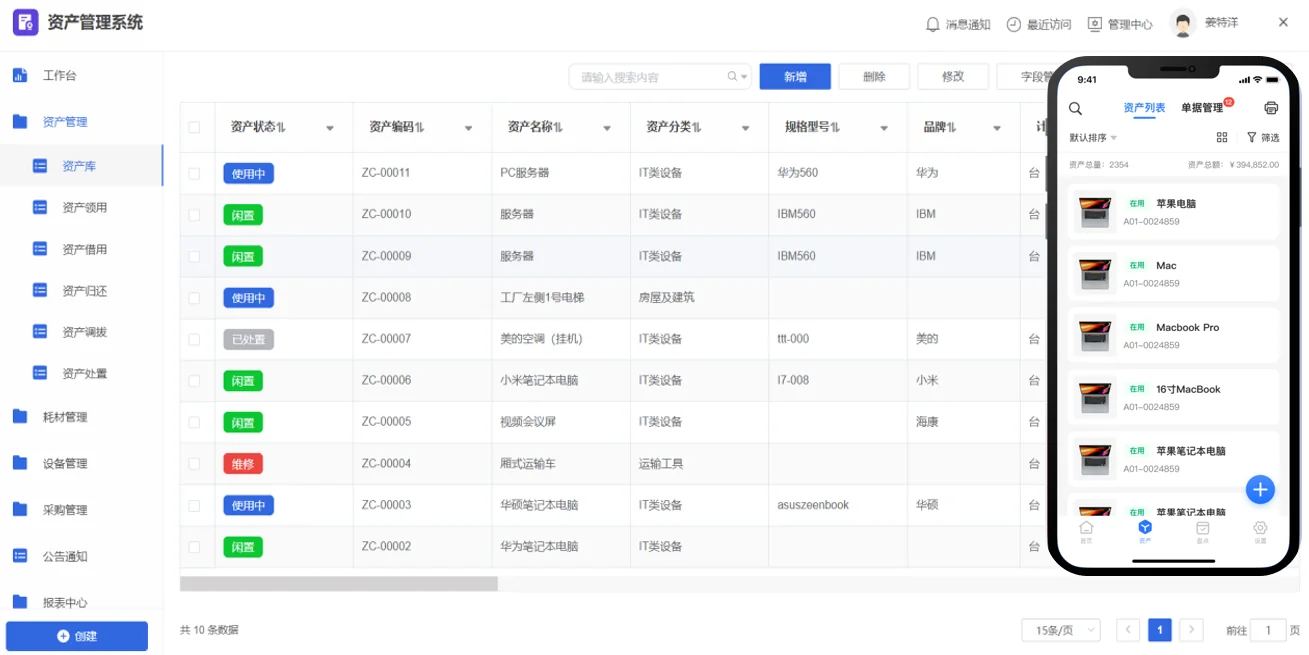Check the row for ZC-00008

(x=194, y=298)
